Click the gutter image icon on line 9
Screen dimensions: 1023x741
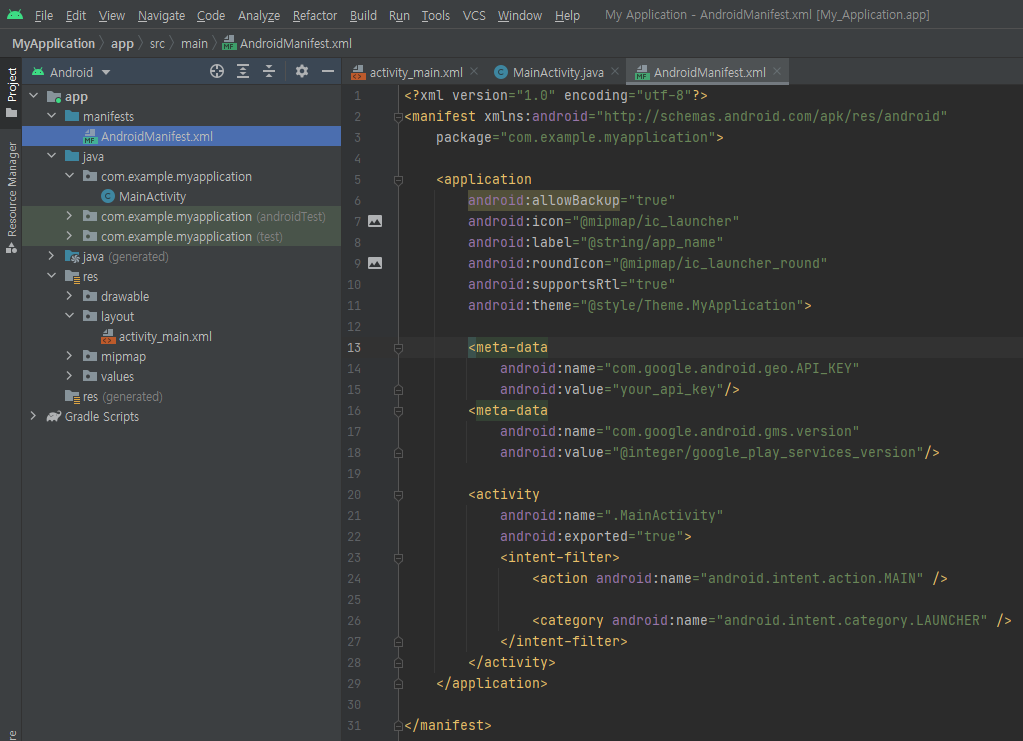click(x=375, y=263)
